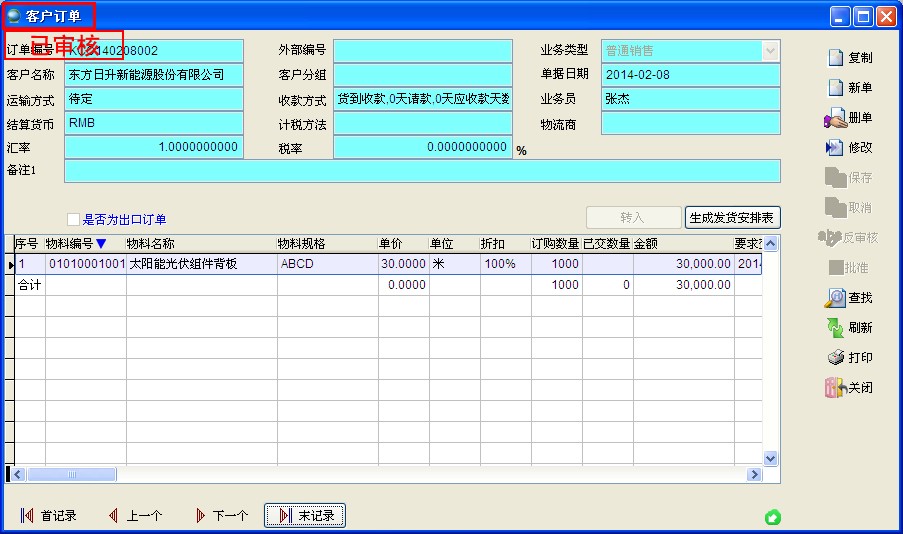Click the 运输方式 field showing 待定
Image resolution: width=903 pixels, height=534 pixels.
(x=154, y=99)
